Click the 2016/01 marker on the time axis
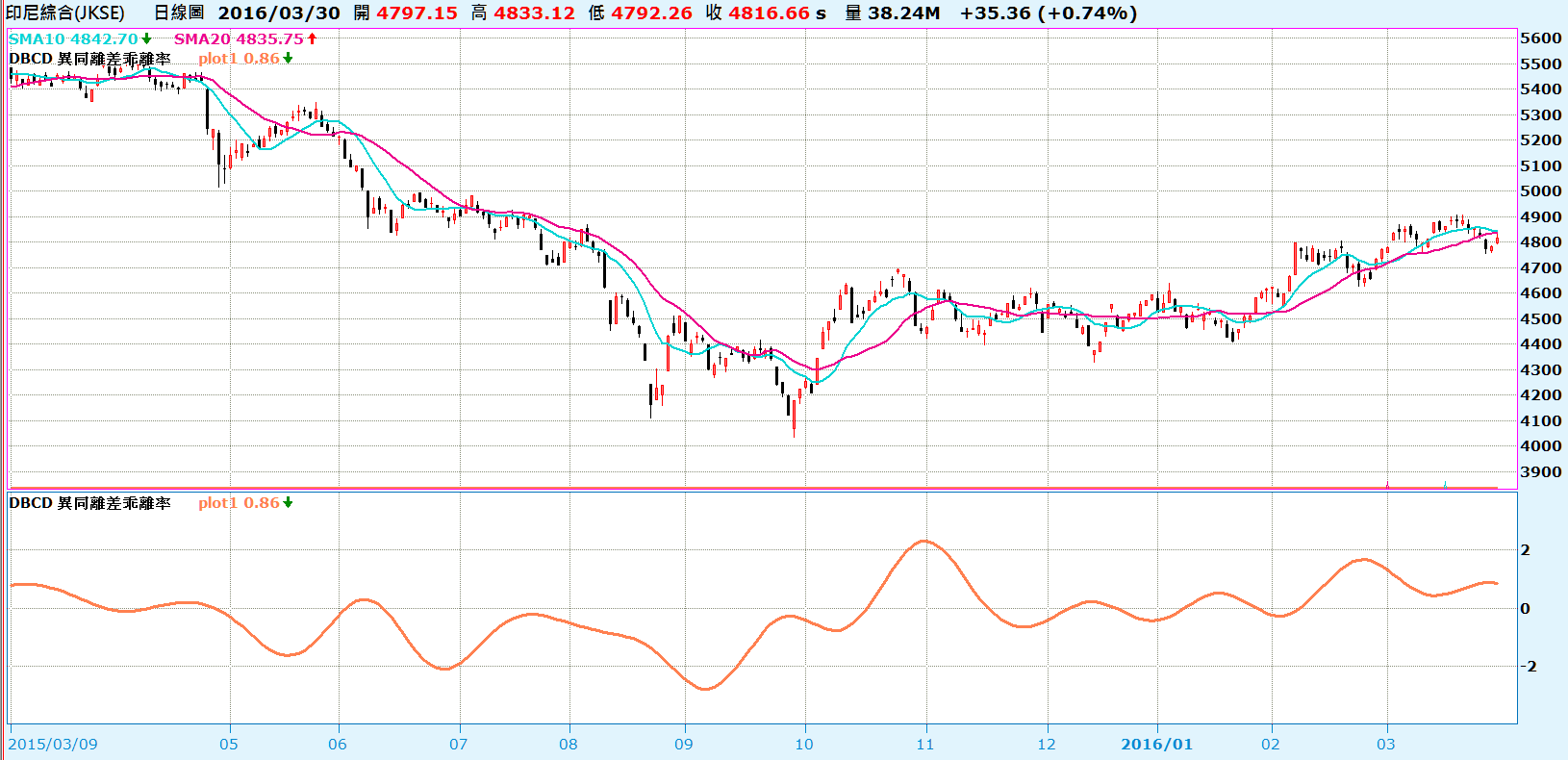Viewport: 1568px width, 760px height. coord(1156,744)
